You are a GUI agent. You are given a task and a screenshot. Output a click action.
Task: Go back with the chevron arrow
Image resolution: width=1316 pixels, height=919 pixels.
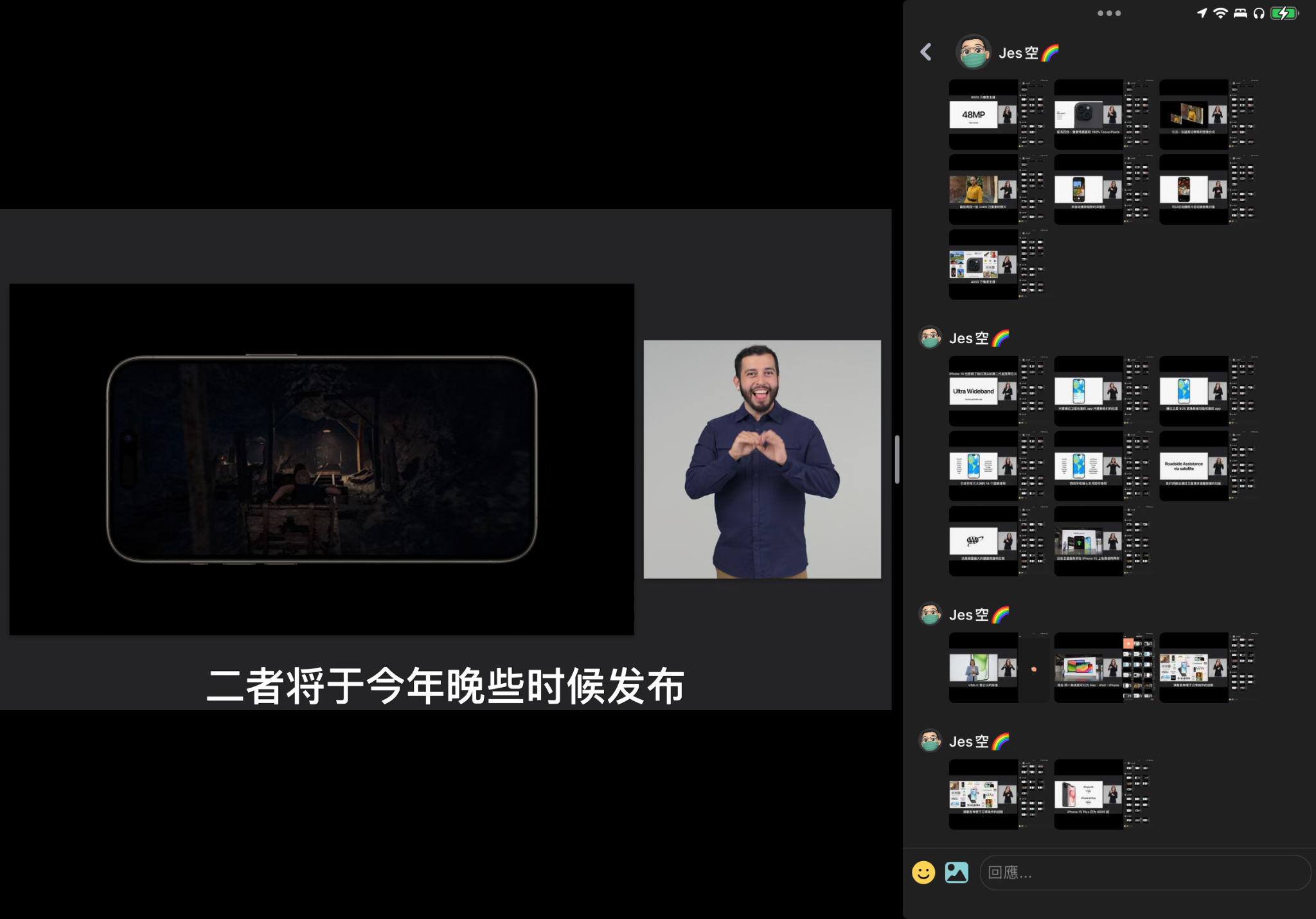coord(926,52)
